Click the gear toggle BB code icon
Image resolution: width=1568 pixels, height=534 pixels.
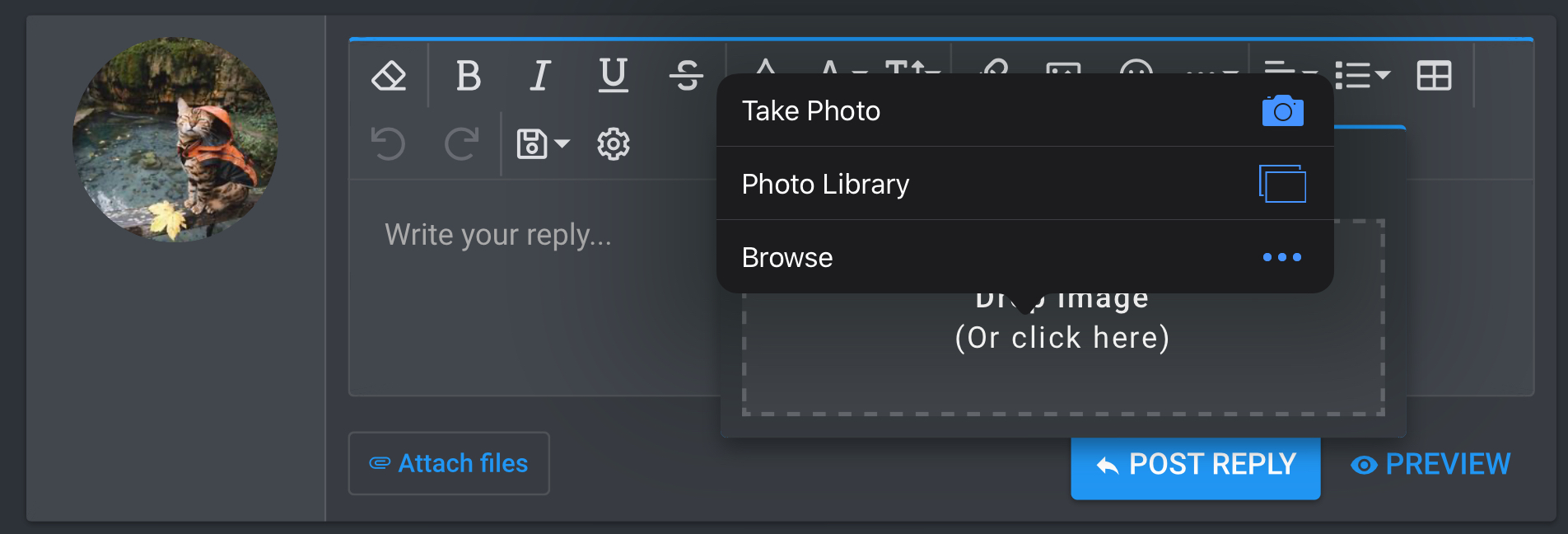click(613, 144)
